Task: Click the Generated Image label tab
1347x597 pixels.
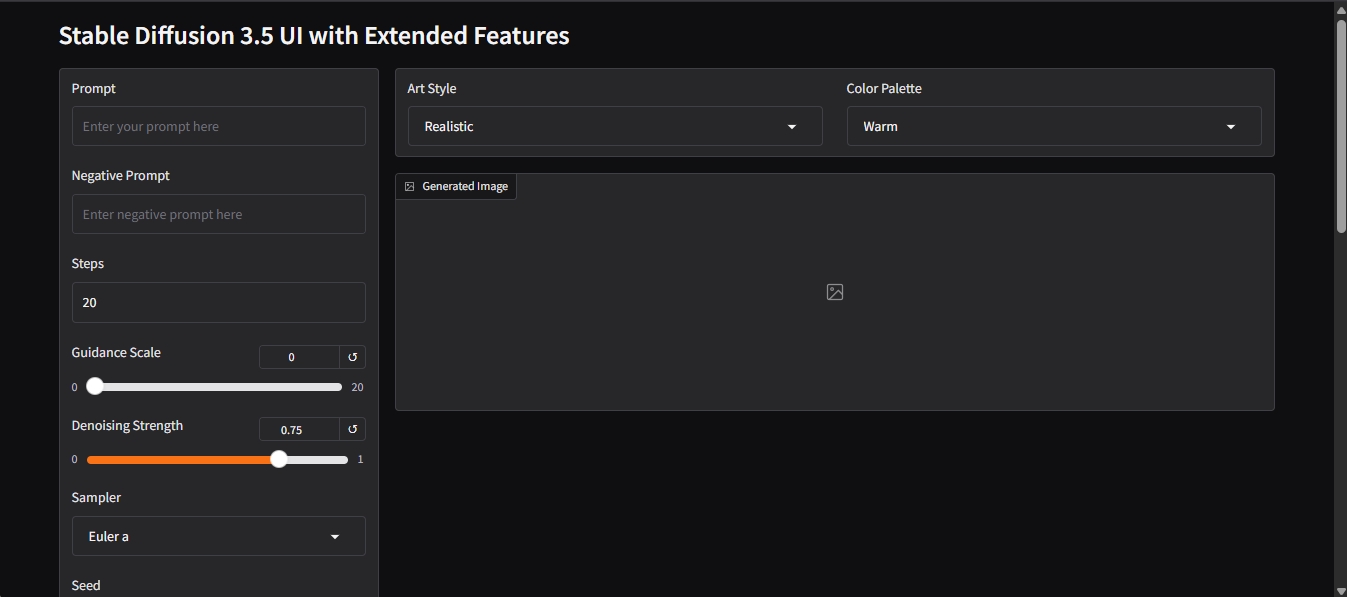Action: point(456,187)
